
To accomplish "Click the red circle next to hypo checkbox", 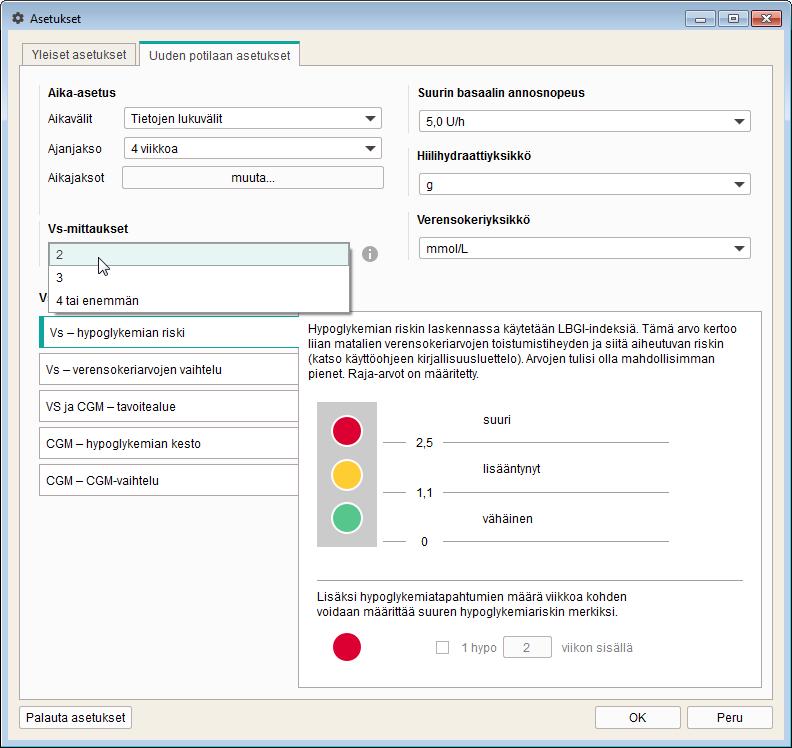I will pos(347,647).
